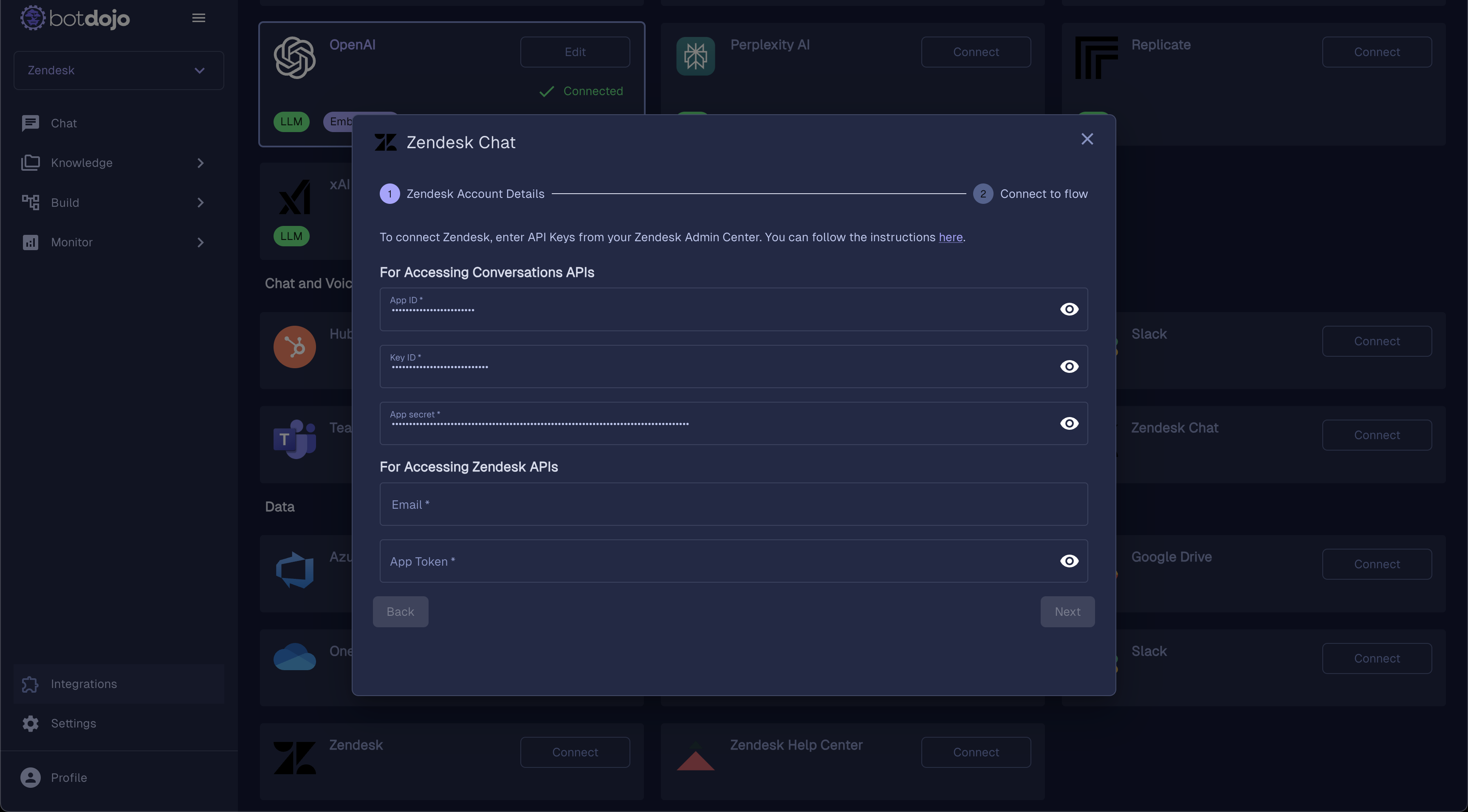Click the Azure DevOps logo icon
Image resolution: width=1468 pixels, height=812 pixels.
pos(294,570)
